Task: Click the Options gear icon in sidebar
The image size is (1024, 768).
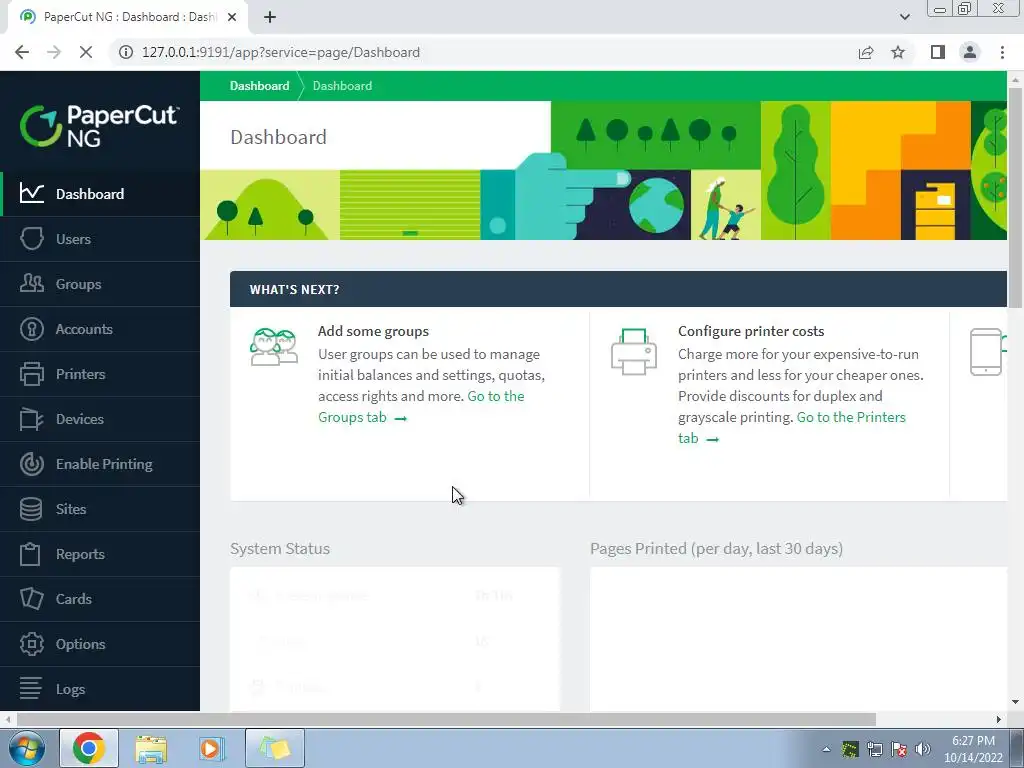Action: click(31, 644)
